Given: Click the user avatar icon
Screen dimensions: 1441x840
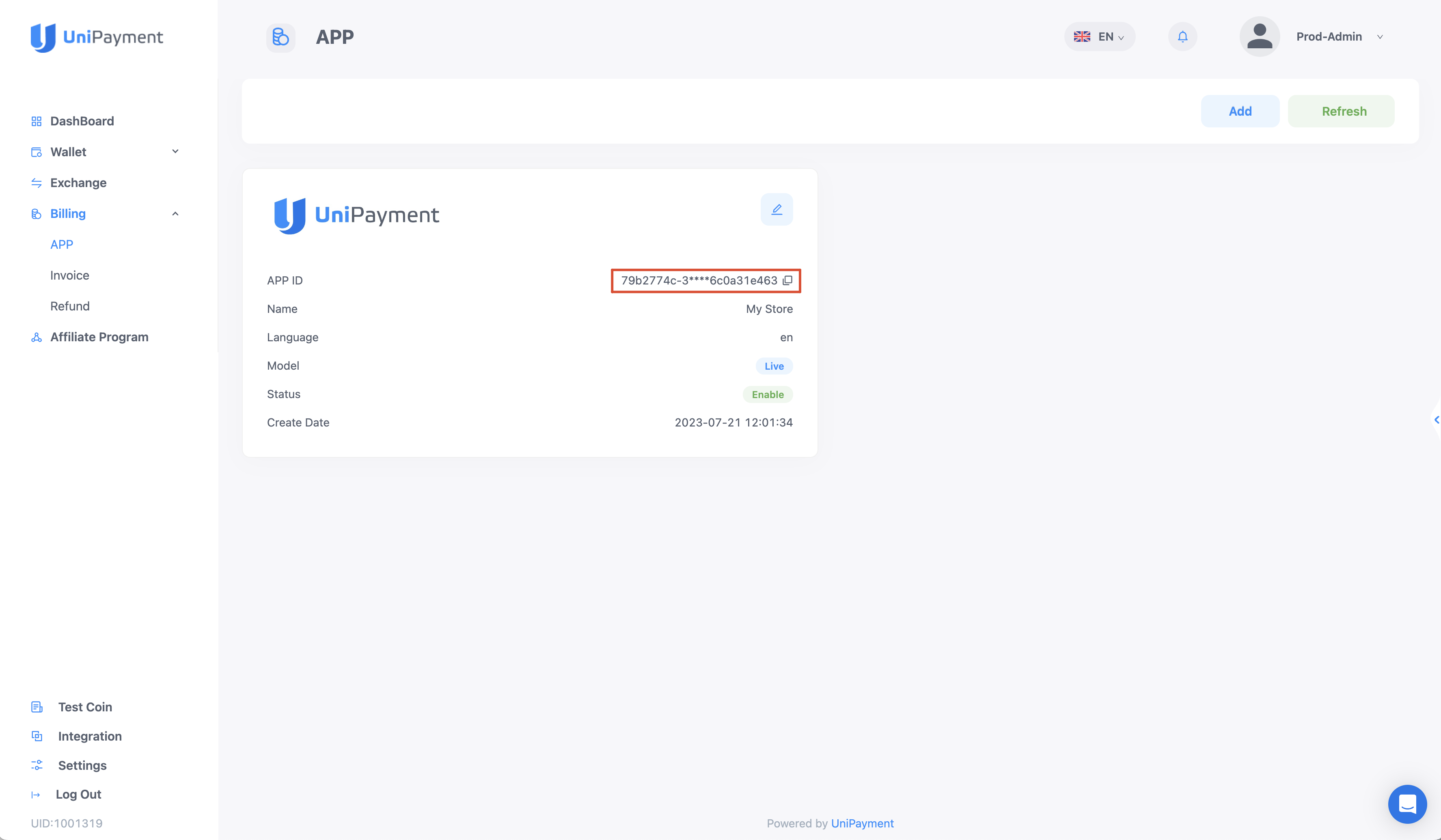Looking at the screenshot, I should (x=1259, y=37).
